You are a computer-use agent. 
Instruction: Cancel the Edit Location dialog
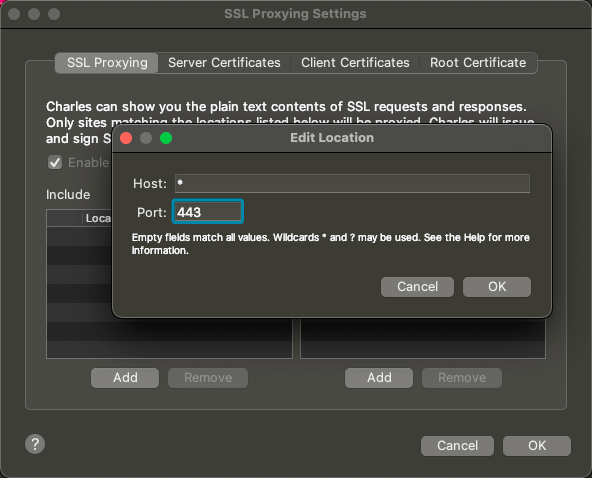click(x=417, y=287)
